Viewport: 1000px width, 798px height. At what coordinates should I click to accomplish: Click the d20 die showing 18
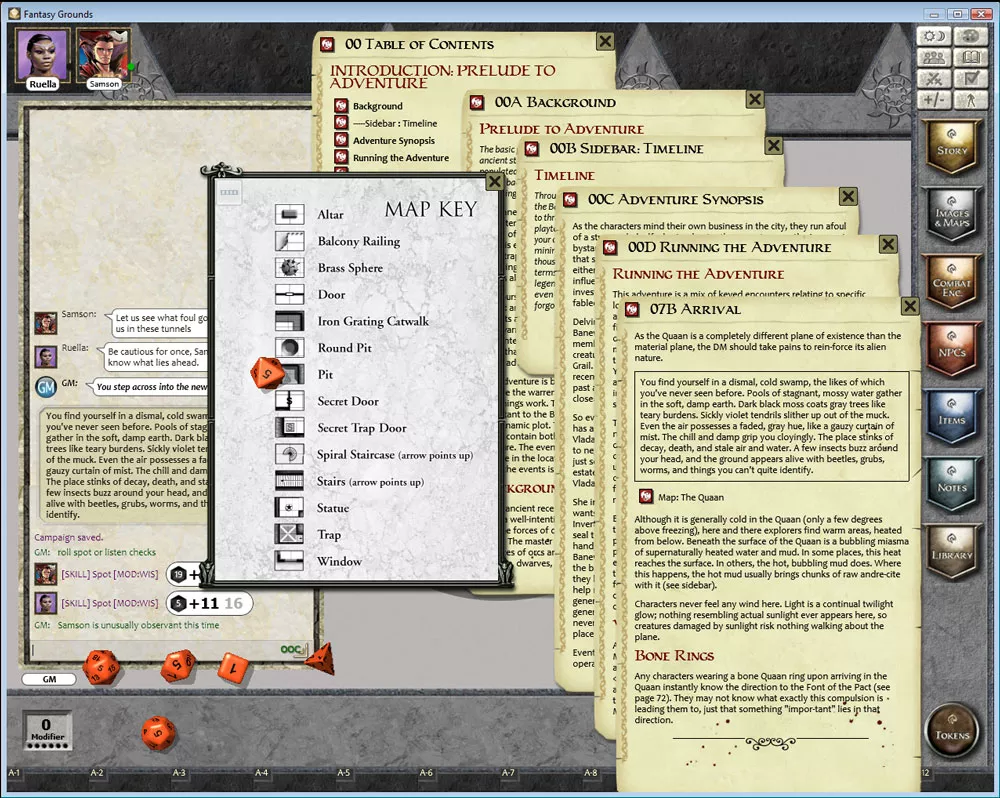pyautogui.click(x=101, y=667)
